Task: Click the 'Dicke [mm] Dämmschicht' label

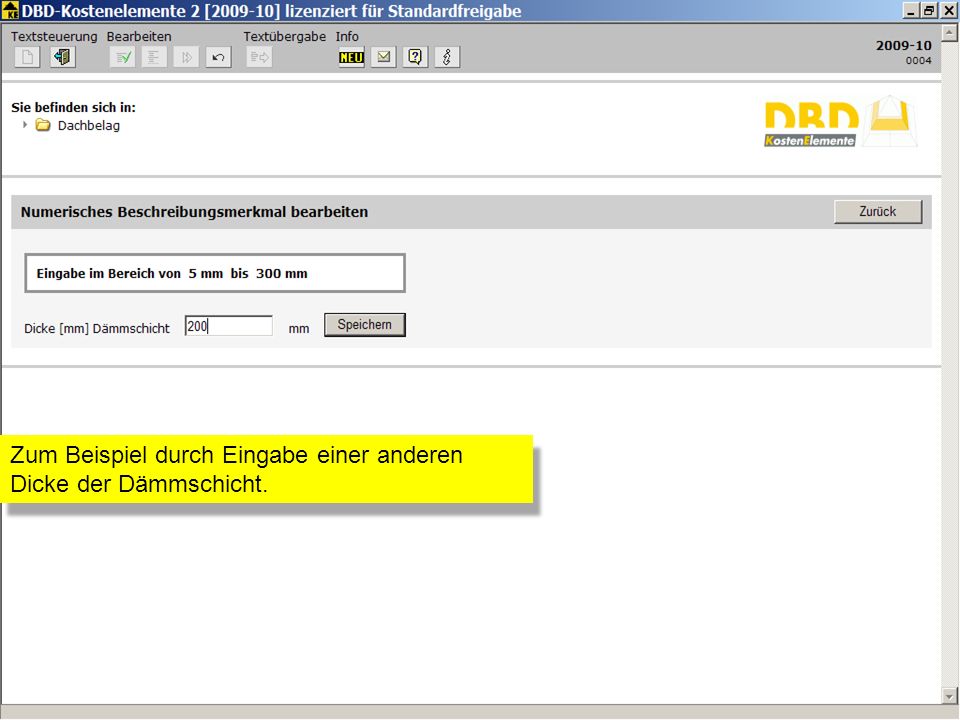Action: [x=97, y=328]
